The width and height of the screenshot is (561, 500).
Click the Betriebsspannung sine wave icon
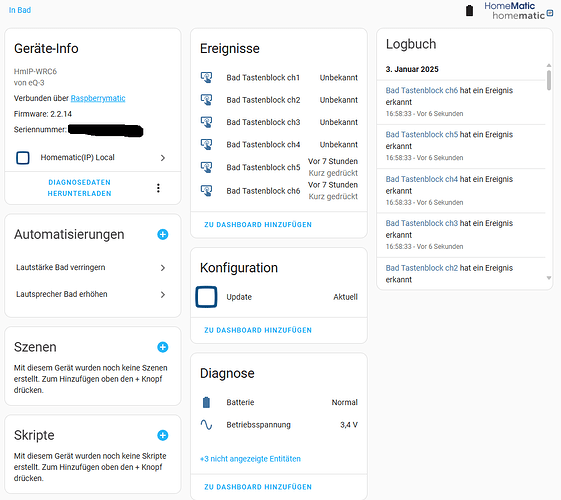206,425
